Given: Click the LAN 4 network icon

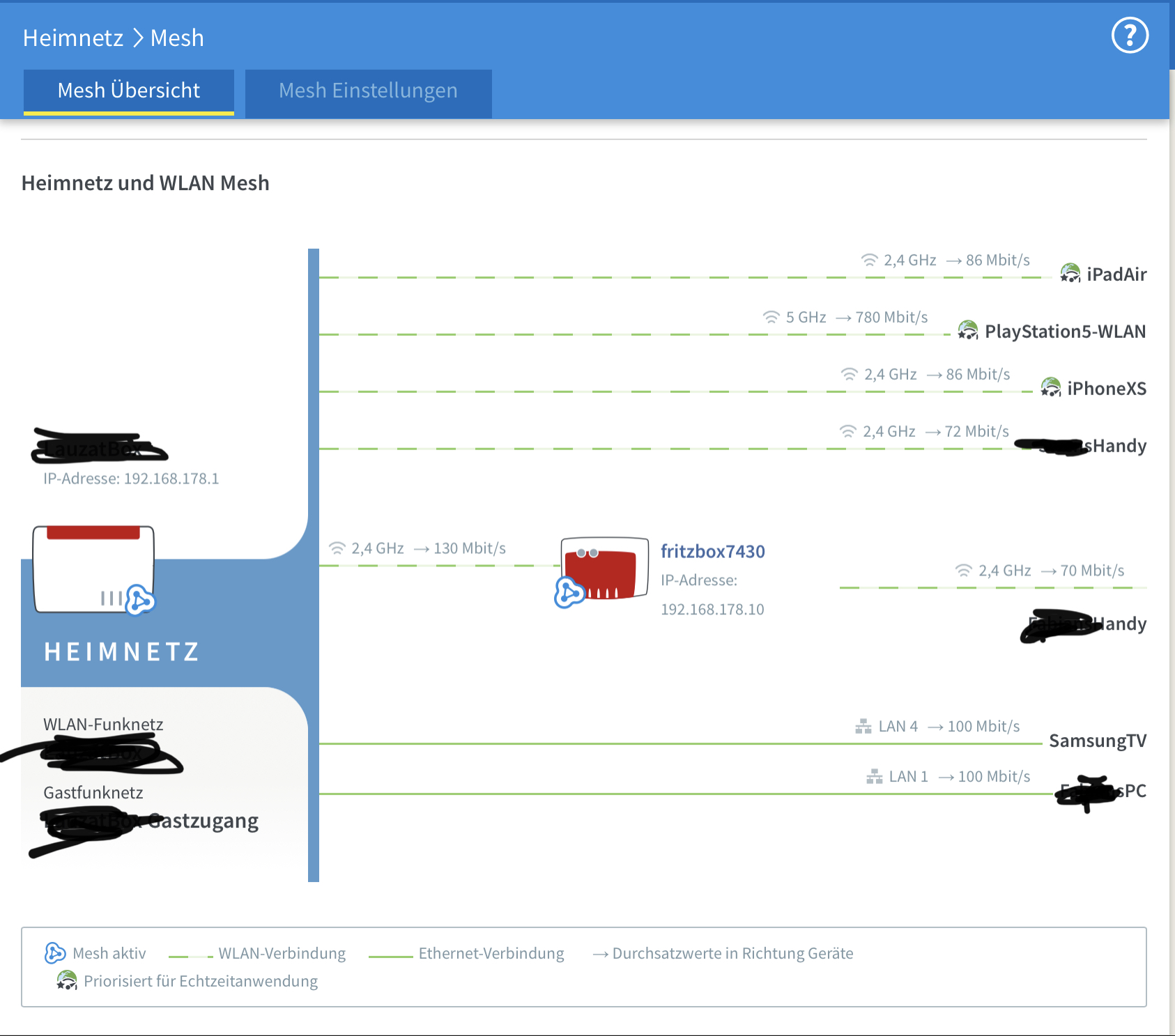Looking at the screenshot, I should 863,727.
